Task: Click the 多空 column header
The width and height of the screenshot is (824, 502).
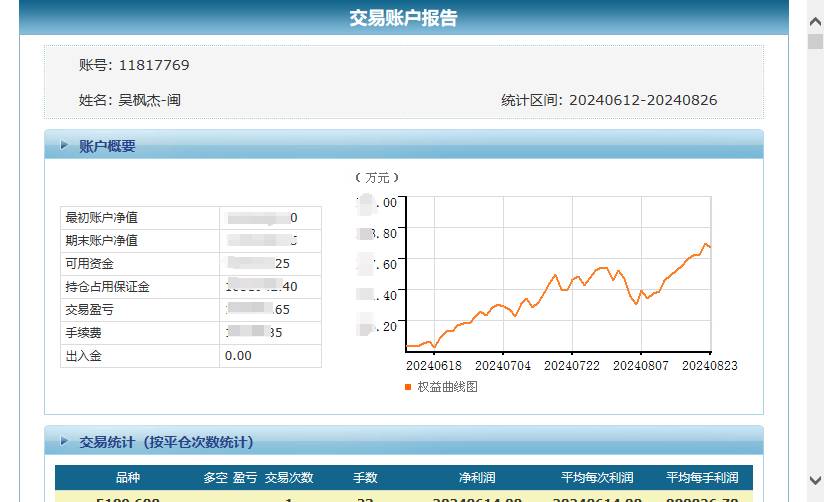Action: (215, 478)
